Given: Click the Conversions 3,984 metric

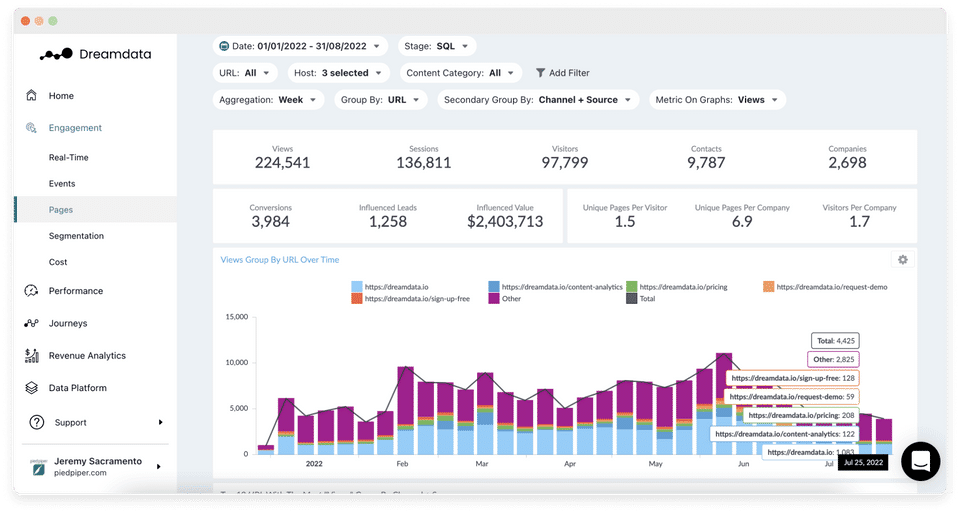Looking at the screenshot, I should 271,217.
